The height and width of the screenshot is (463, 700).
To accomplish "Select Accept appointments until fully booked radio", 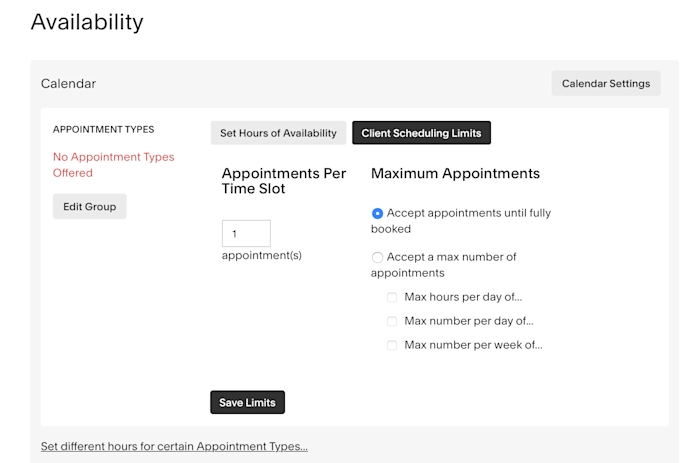I will (x=377, y=213).
